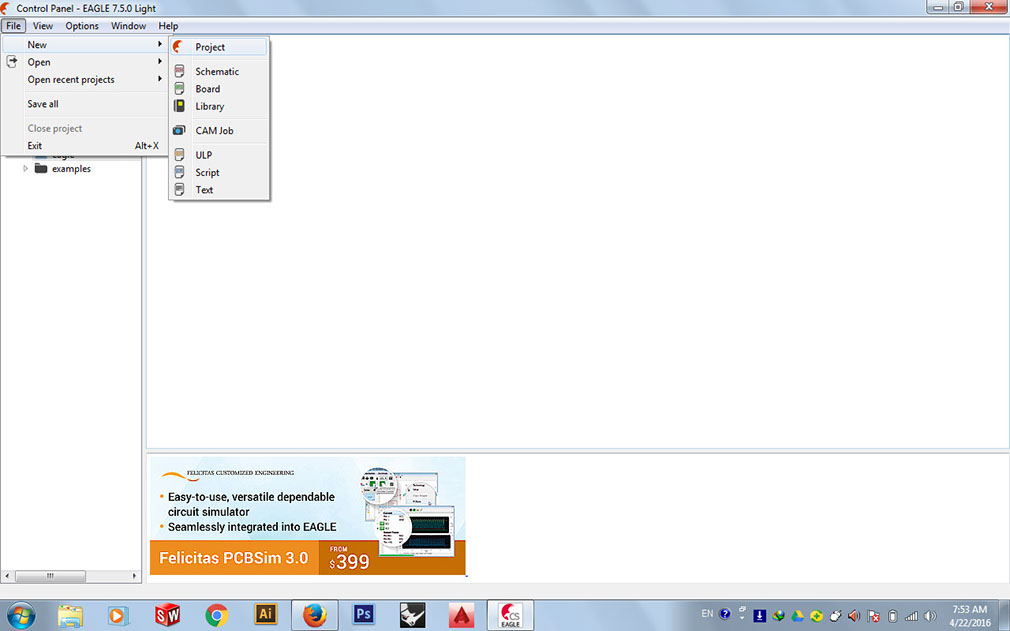This screenshot has width=1010, height=631.
Task: Open AutoCAD from taskbar
Action: [461, 616]
